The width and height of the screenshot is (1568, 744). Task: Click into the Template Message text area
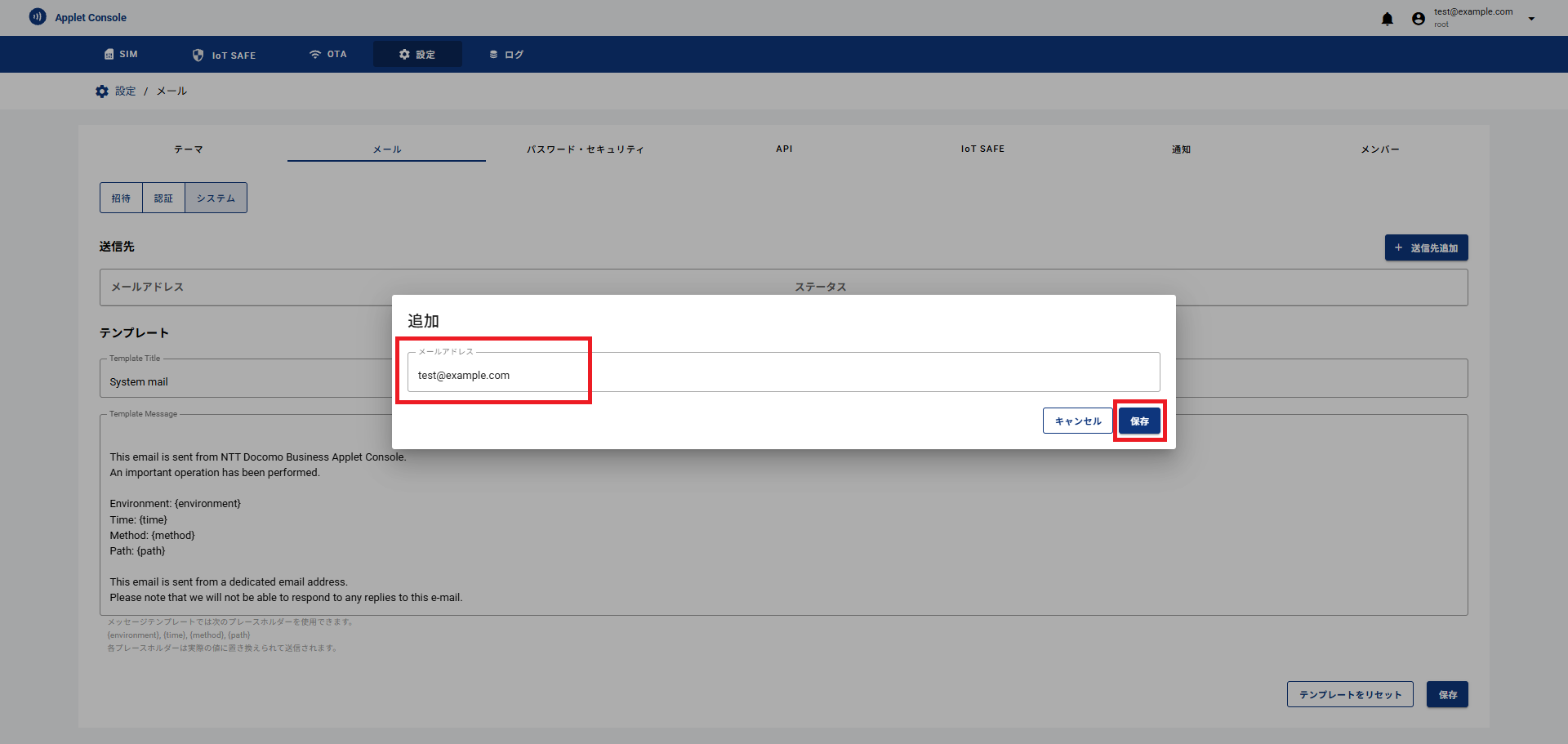(x=783, y=515)
